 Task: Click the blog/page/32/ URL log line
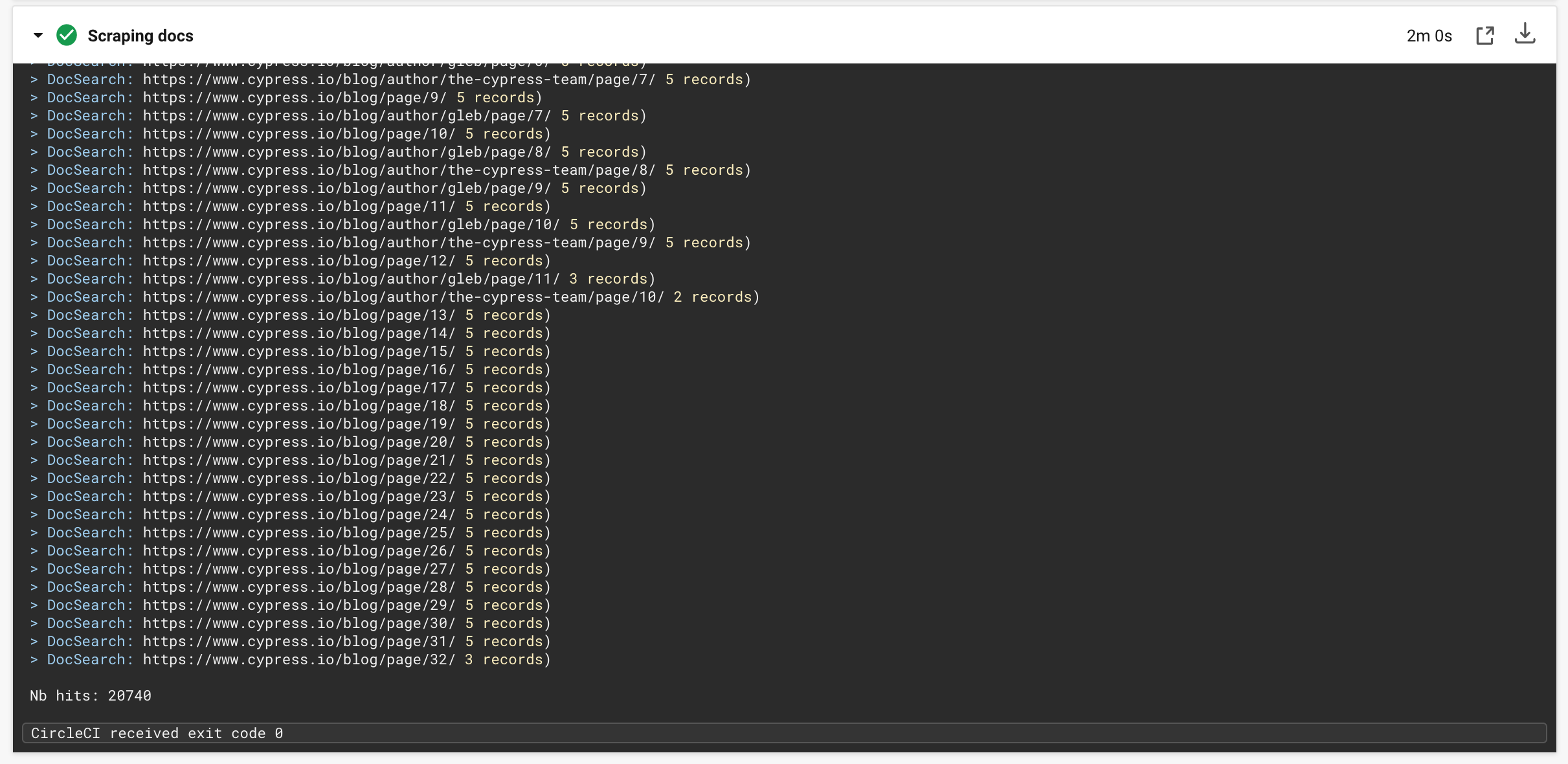click(x=299, y=659)
